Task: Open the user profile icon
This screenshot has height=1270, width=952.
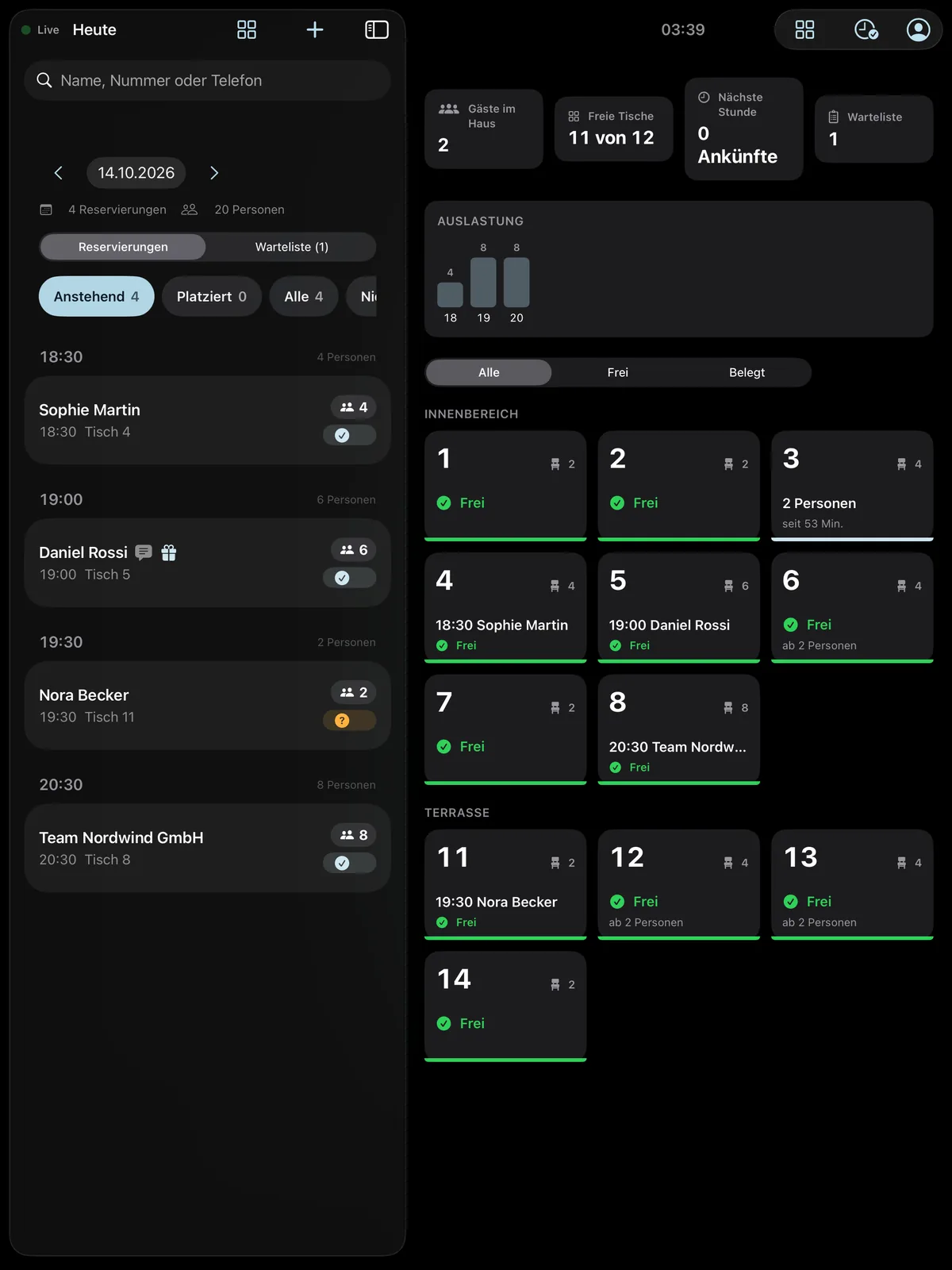Action: (919, 30)
